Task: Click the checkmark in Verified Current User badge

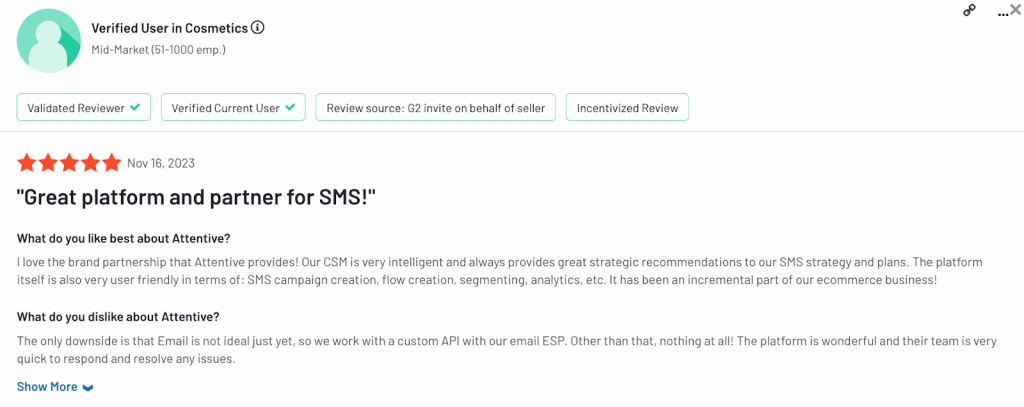Action: [290, 107]
